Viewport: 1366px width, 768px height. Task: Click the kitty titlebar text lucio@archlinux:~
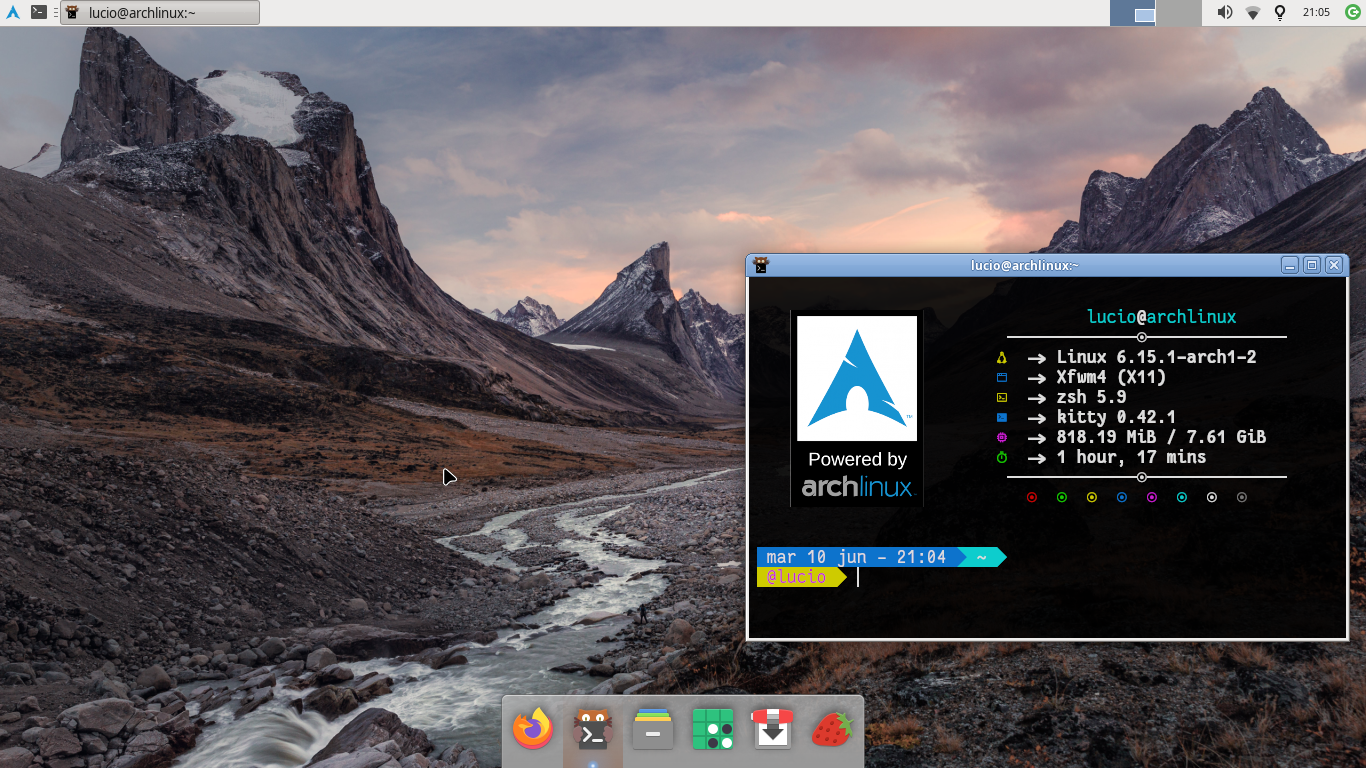(x=1025, y=265)
